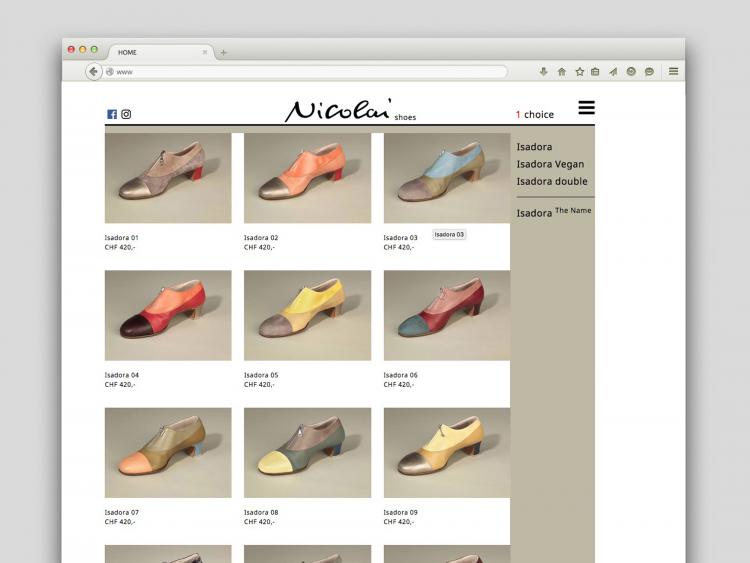The width and height of the screenshot is (750, 563).
Task: Open the Facebook page icon
Action: click(112, 114)
